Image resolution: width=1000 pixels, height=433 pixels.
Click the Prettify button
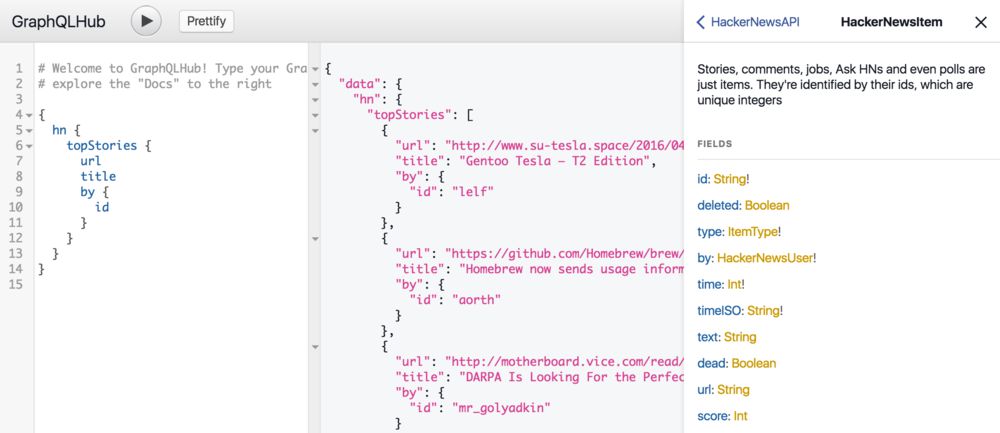click(207, 21)
